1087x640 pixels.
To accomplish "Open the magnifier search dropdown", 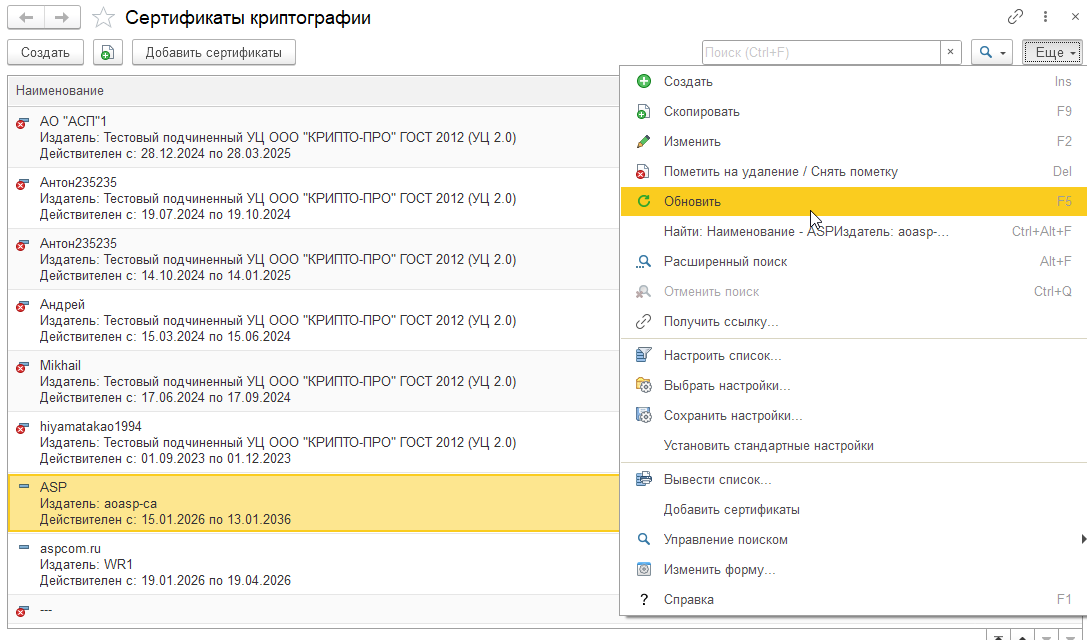I will pyautogui.click(x=991, y=52).
